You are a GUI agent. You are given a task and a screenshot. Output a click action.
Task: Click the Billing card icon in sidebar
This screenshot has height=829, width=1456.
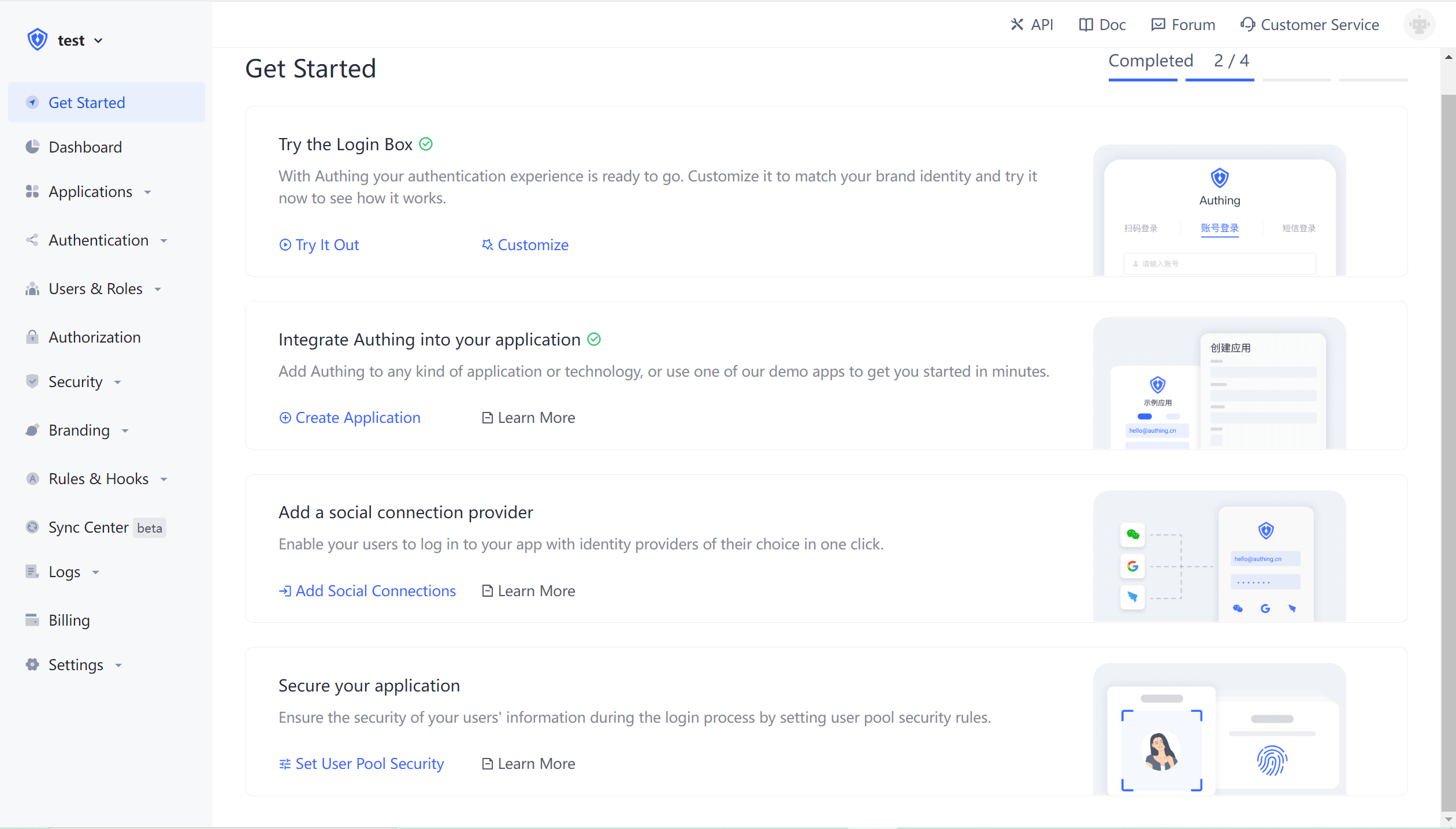coord(32,620)
